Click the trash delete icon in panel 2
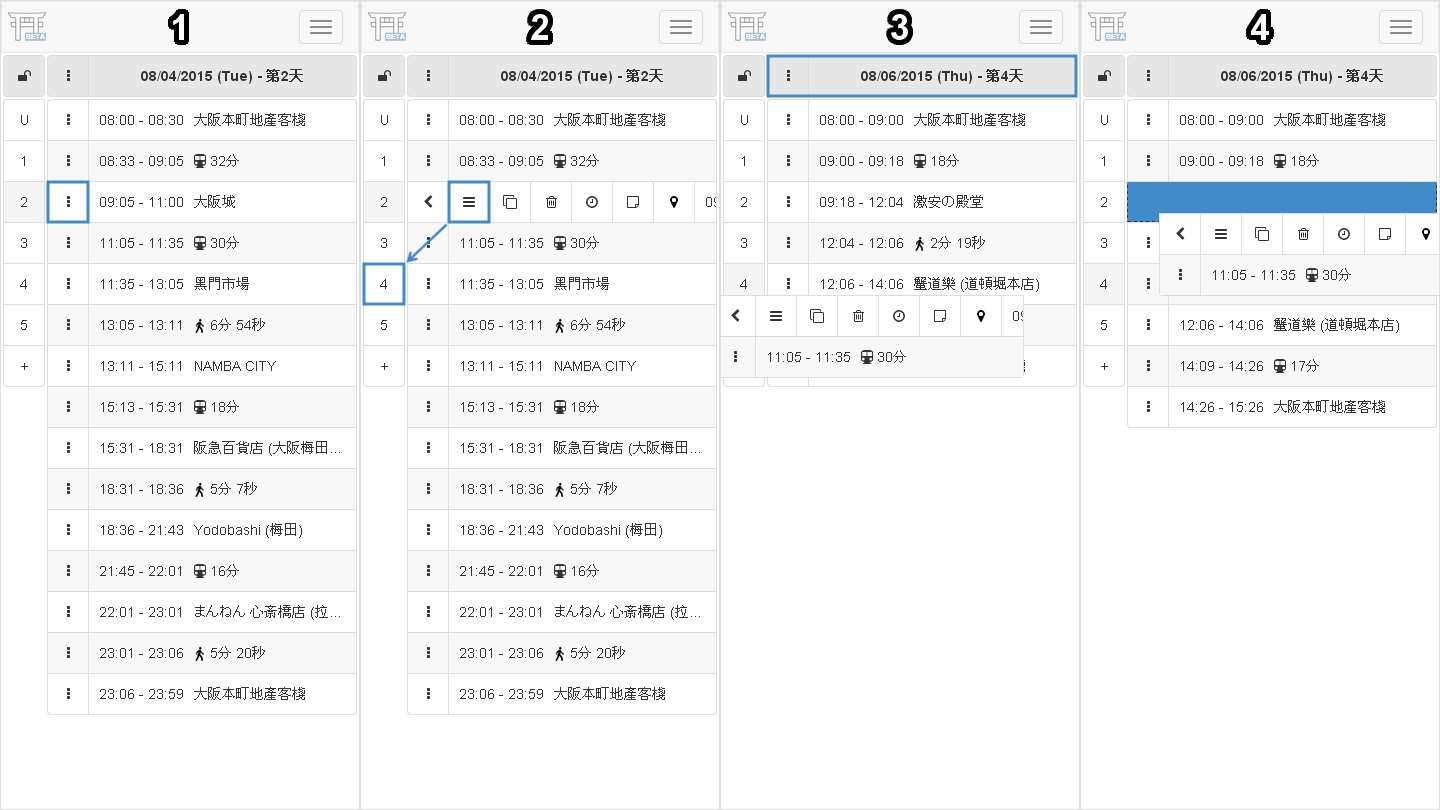Viewport: 1440px width, 810px height. pos(551,202)
